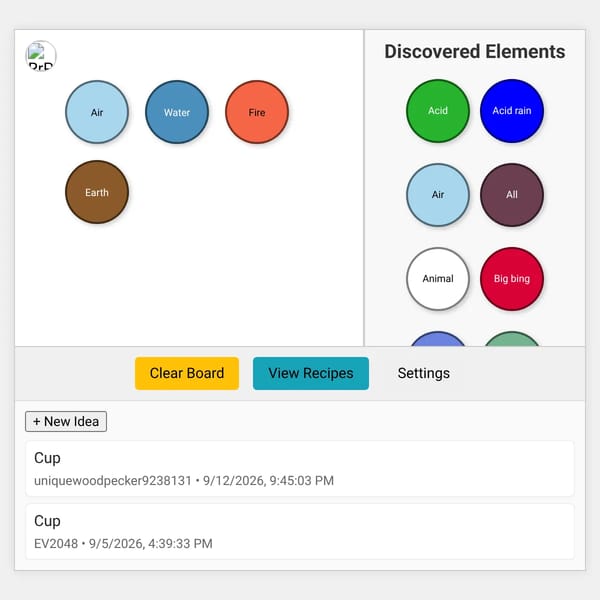Click the partially visible green element circle

(x=512, y=339)
